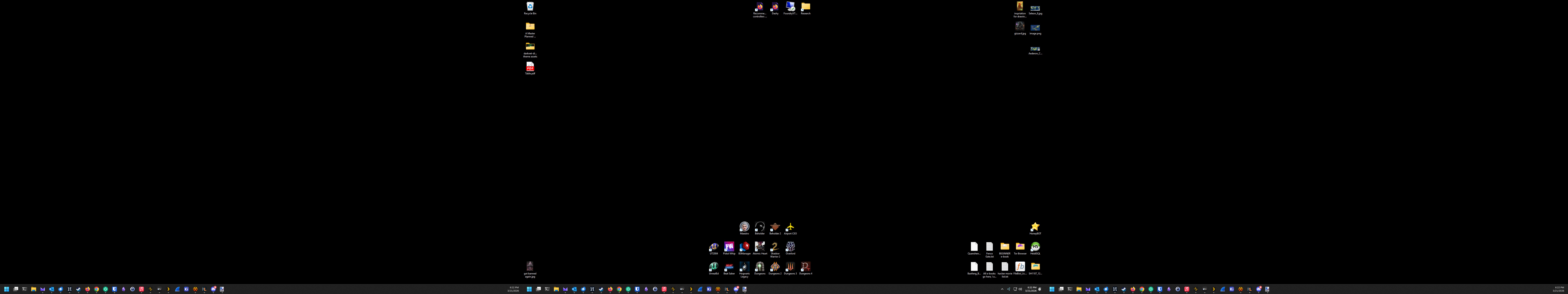
Task: Launch the Pistol Whip shortcut
Action: (729, 248)
